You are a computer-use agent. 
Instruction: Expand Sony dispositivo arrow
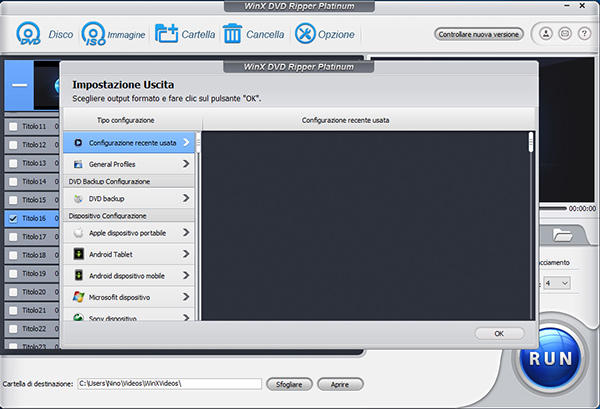(186, 318)
